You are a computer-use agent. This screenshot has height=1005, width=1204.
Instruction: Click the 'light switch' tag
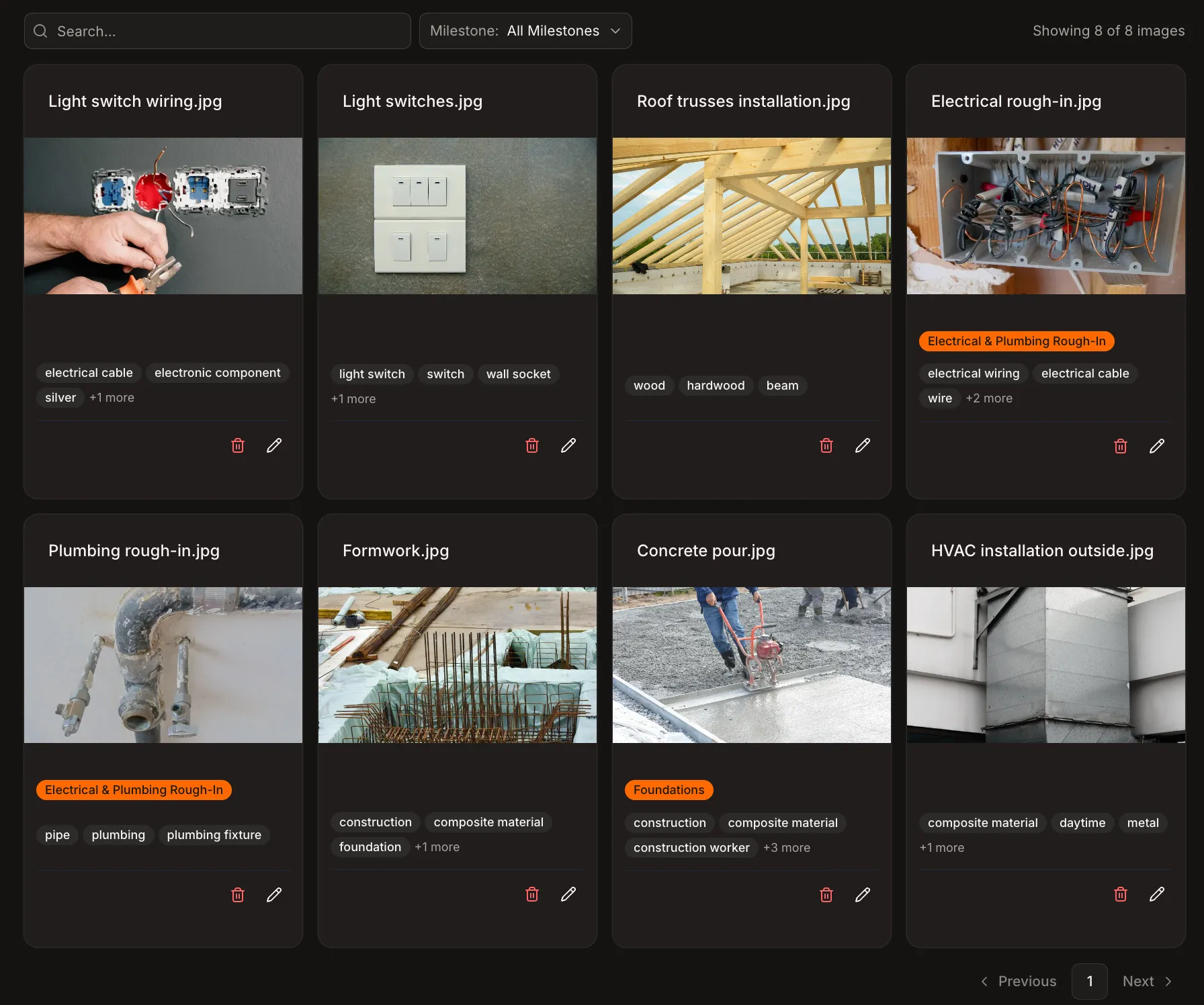(372, 374)
